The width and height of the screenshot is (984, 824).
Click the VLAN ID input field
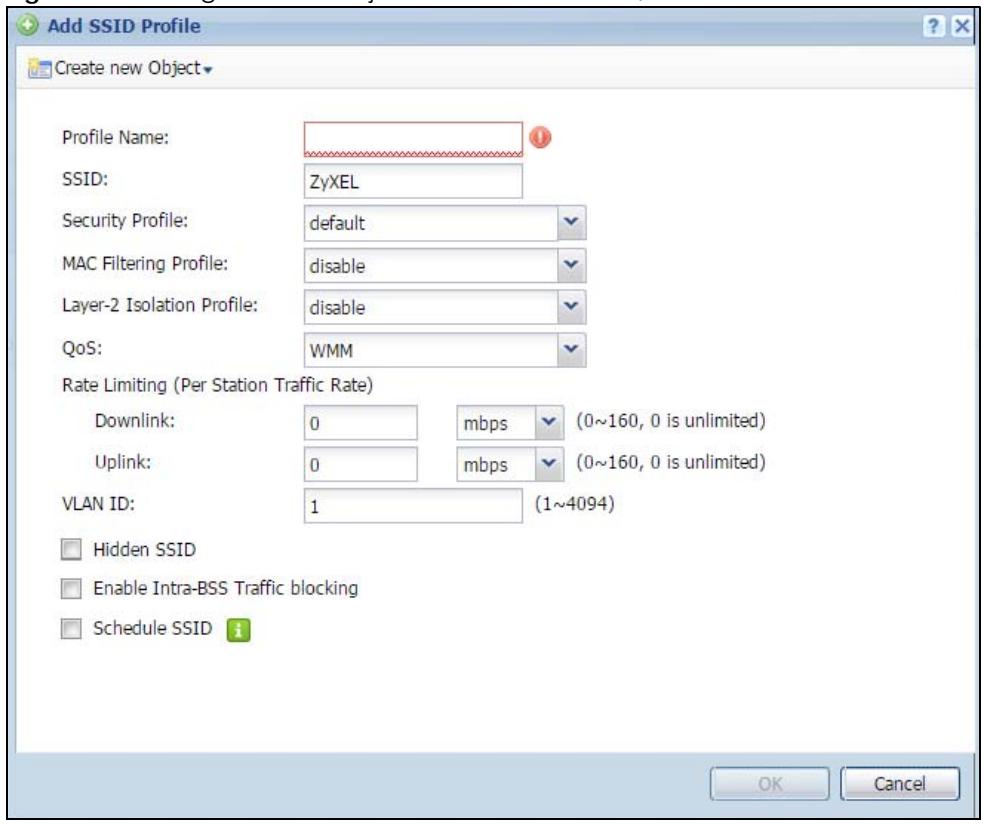click(413, 505)
